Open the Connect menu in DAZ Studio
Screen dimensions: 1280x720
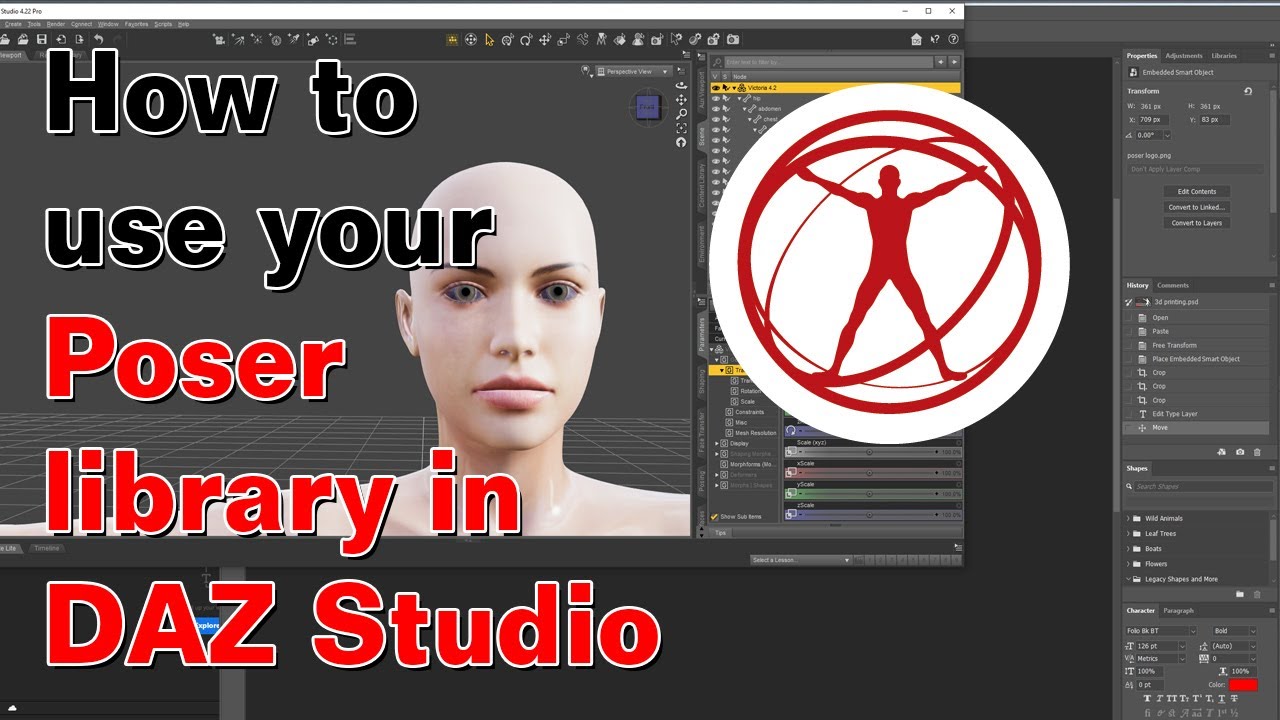pyautogui.click(x=82, y=23)
